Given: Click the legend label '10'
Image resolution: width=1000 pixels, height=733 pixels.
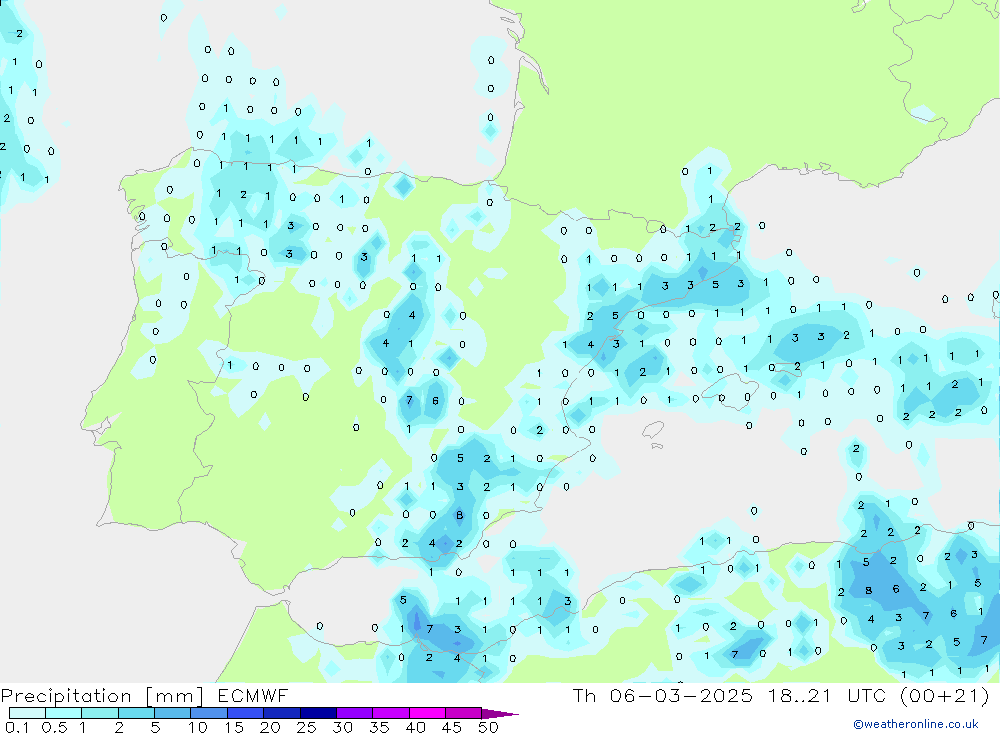Looking at the screenshot, I should 198,727.
